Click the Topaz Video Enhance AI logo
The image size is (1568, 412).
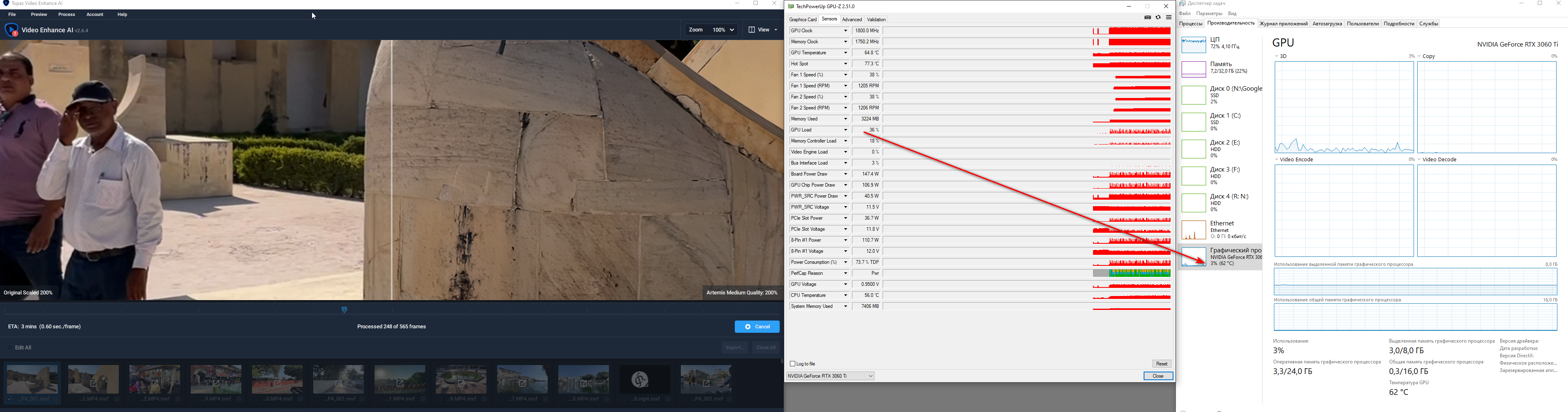pyautogui.click(x=11, y=30)
